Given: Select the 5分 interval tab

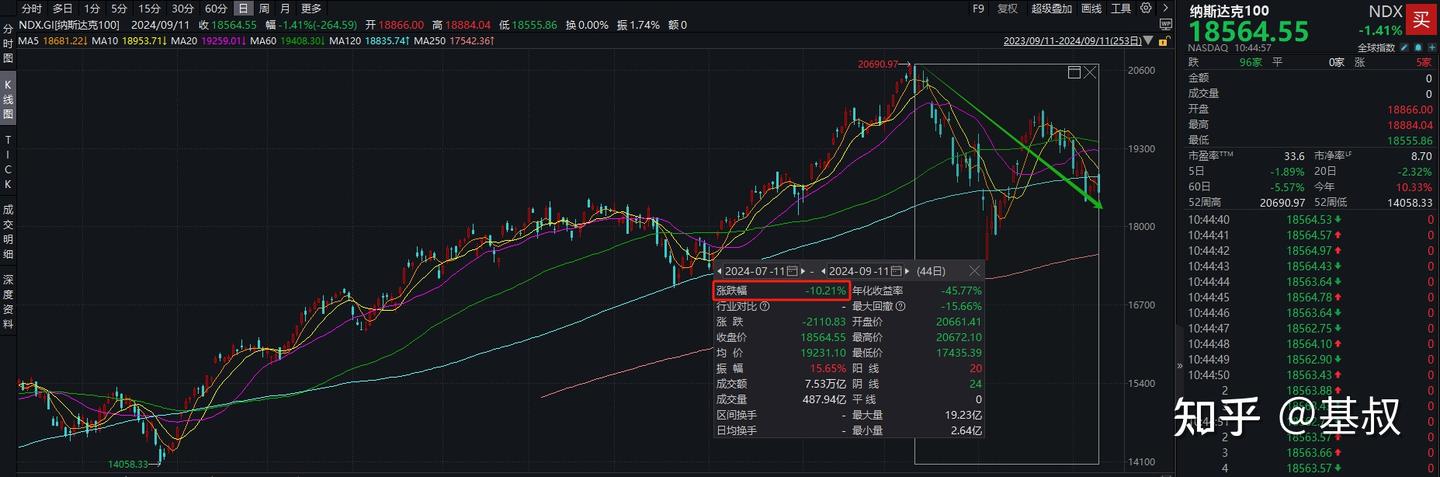Looking at the screenshot, I should [120, 8].
